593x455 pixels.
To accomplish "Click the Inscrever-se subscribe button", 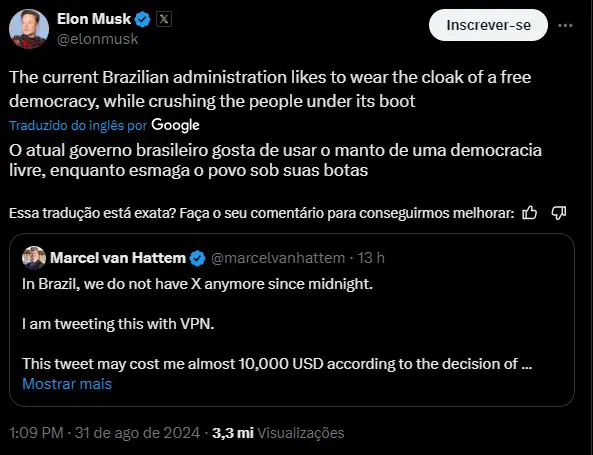I will point(488,25).
